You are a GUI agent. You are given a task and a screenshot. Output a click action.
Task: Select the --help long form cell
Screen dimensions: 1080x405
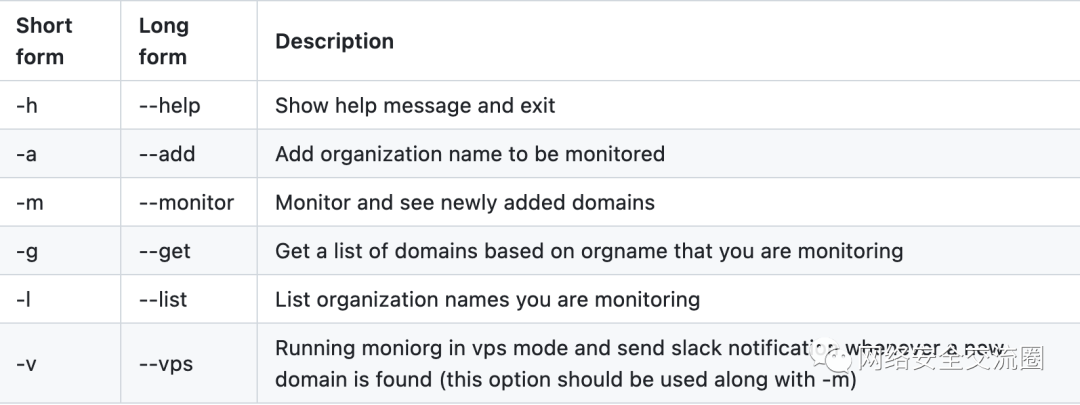[x=169, y=105]
